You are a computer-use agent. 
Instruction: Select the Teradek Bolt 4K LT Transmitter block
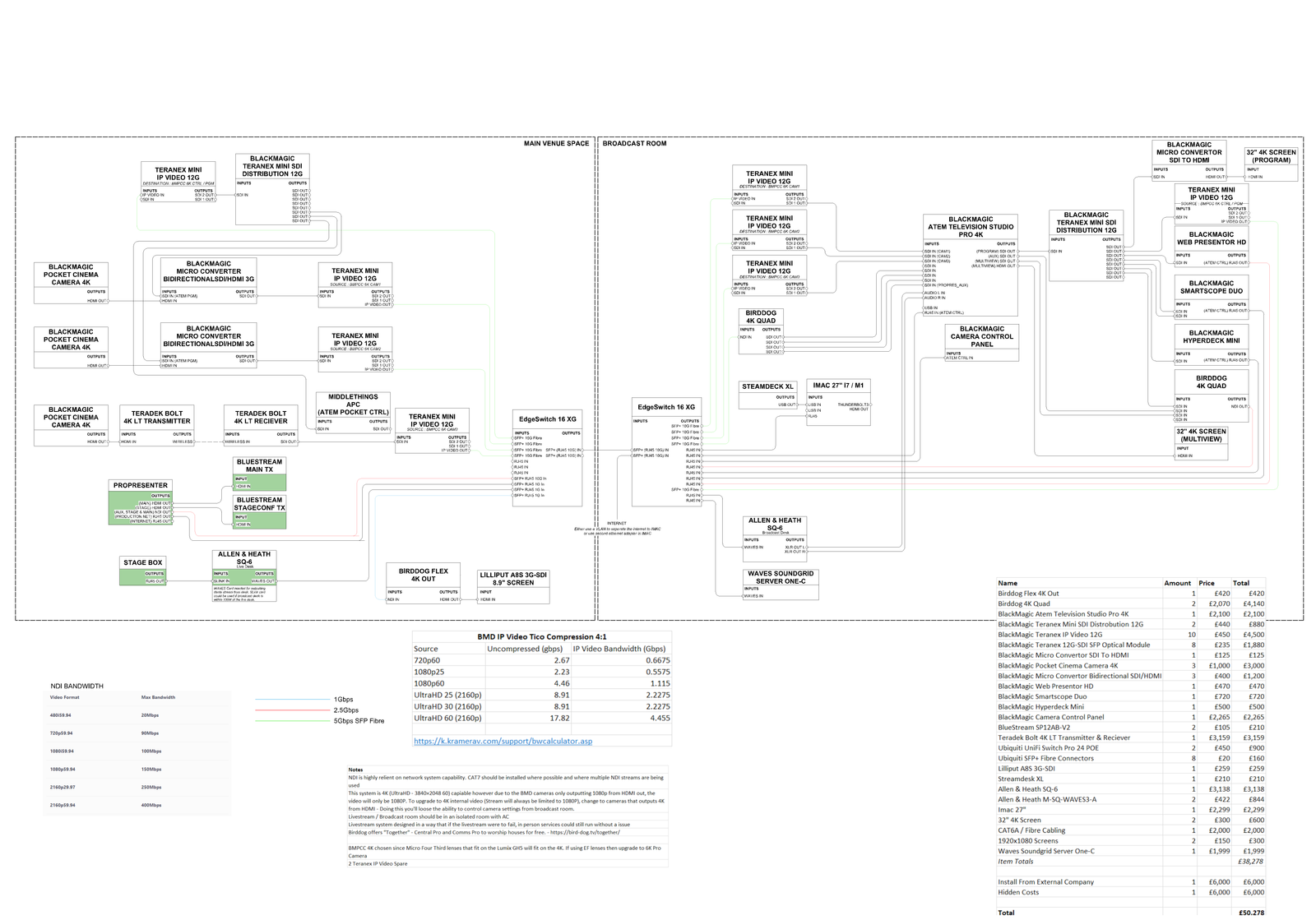pos(156,426)
